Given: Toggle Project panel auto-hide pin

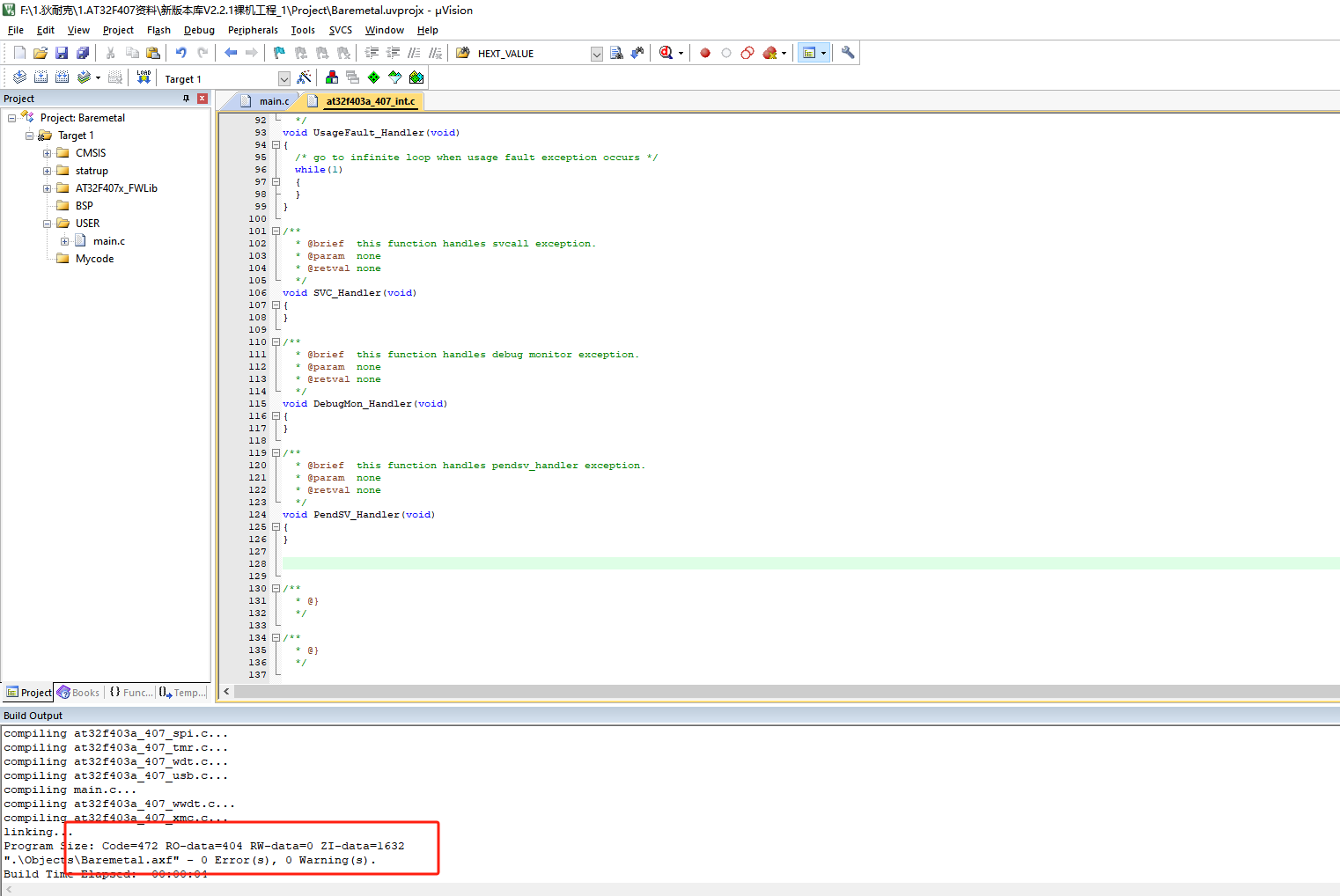Looking at the screenshot, I should (x=186, y=99).
